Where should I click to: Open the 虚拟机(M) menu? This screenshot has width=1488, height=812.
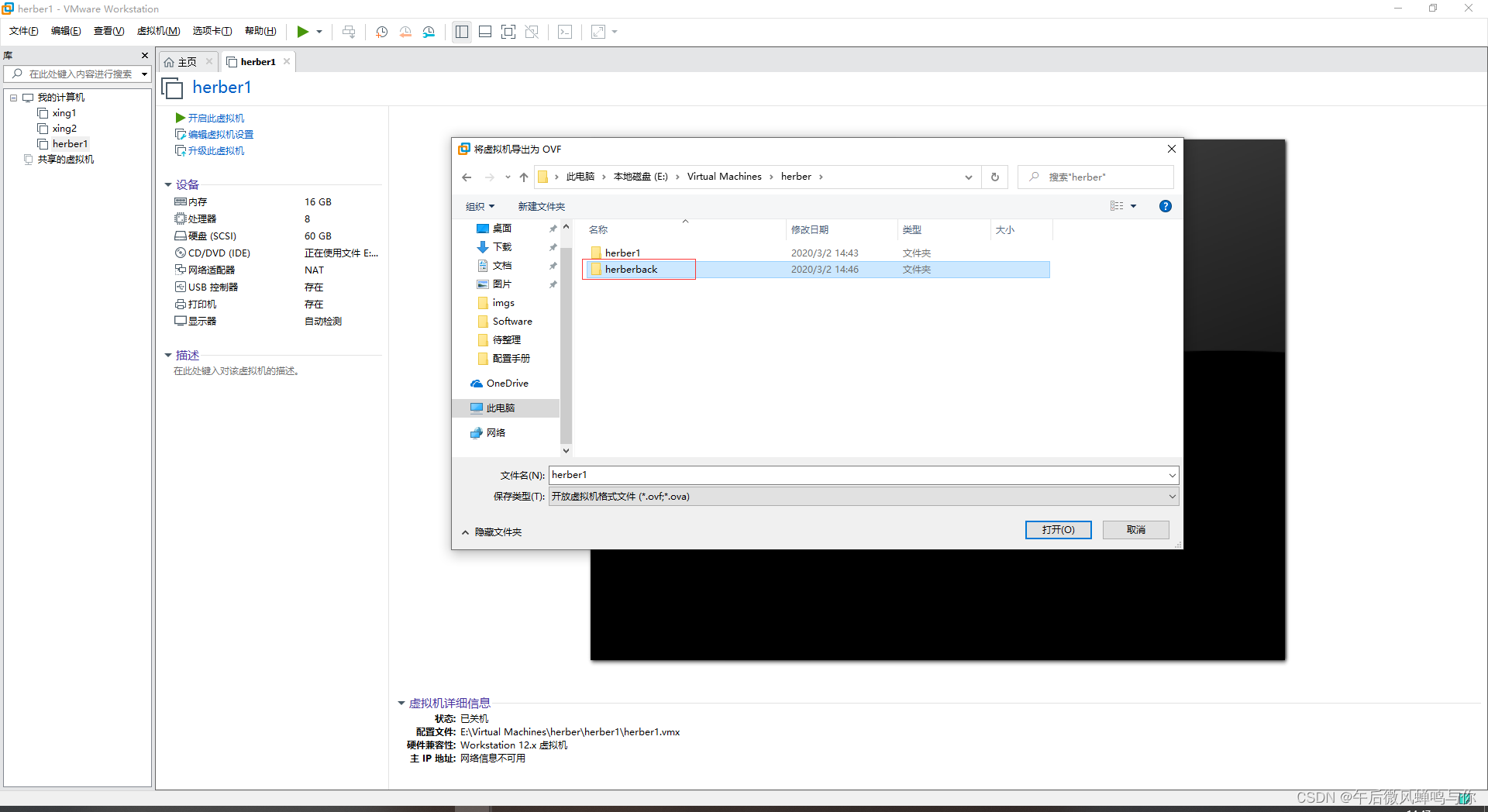click(x=158, y=31)
